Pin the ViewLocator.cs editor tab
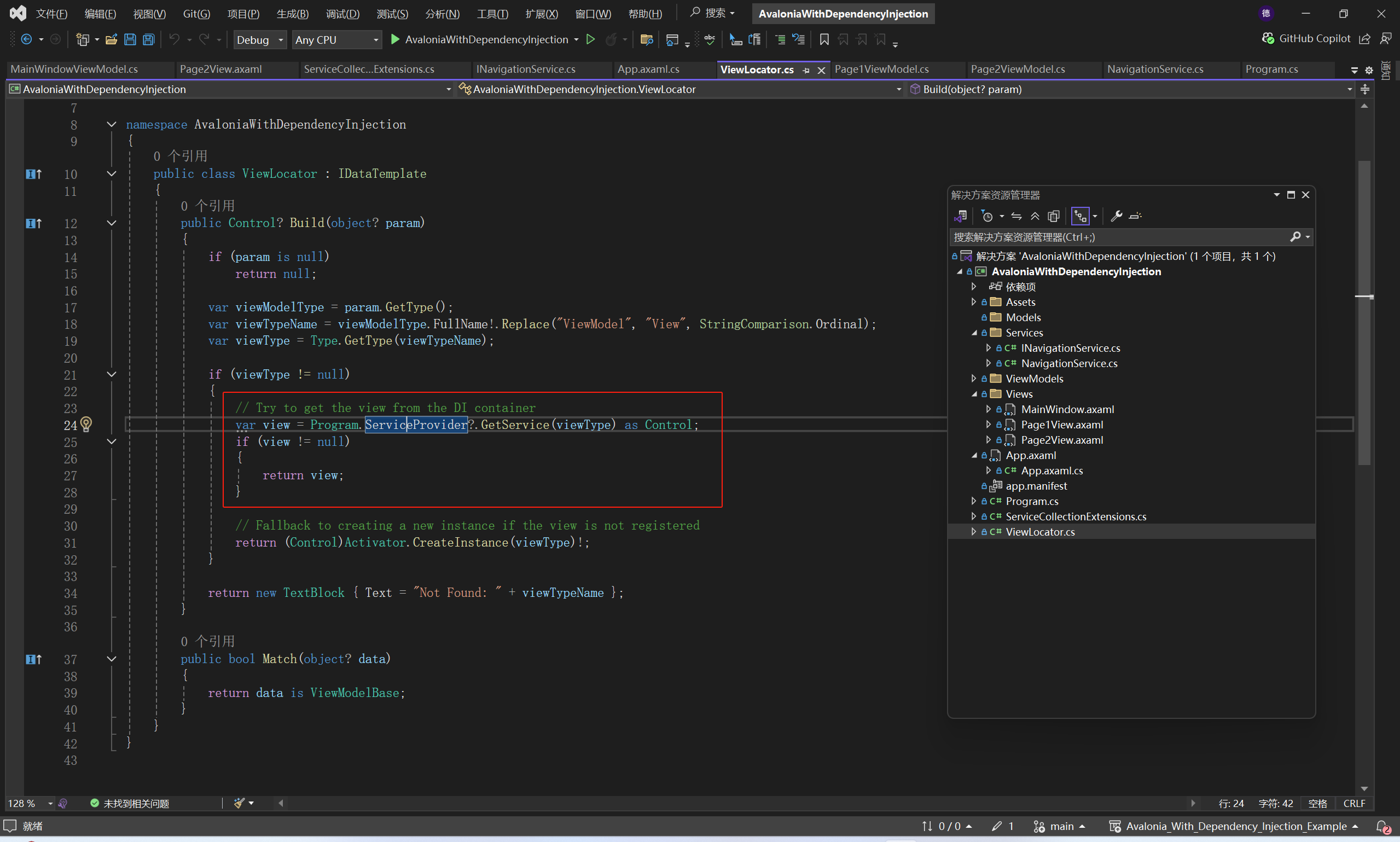Screen dimensions: 1400x842 [806, 69]
